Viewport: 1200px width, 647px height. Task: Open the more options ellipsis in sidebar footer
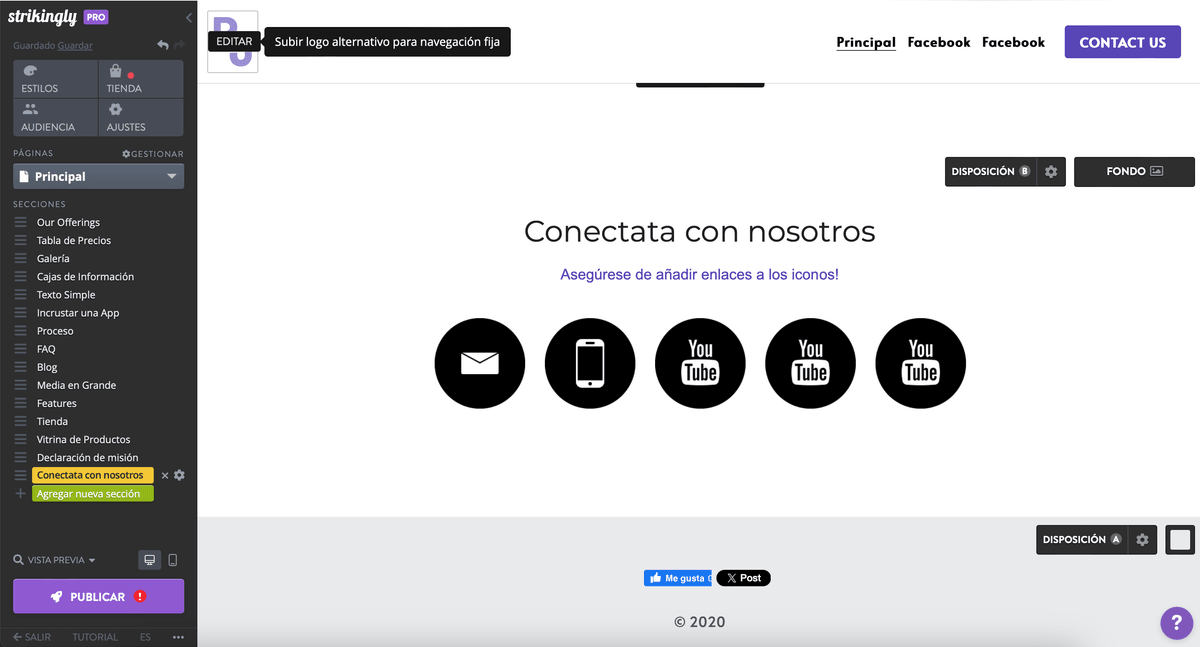[x=178, y=637]
